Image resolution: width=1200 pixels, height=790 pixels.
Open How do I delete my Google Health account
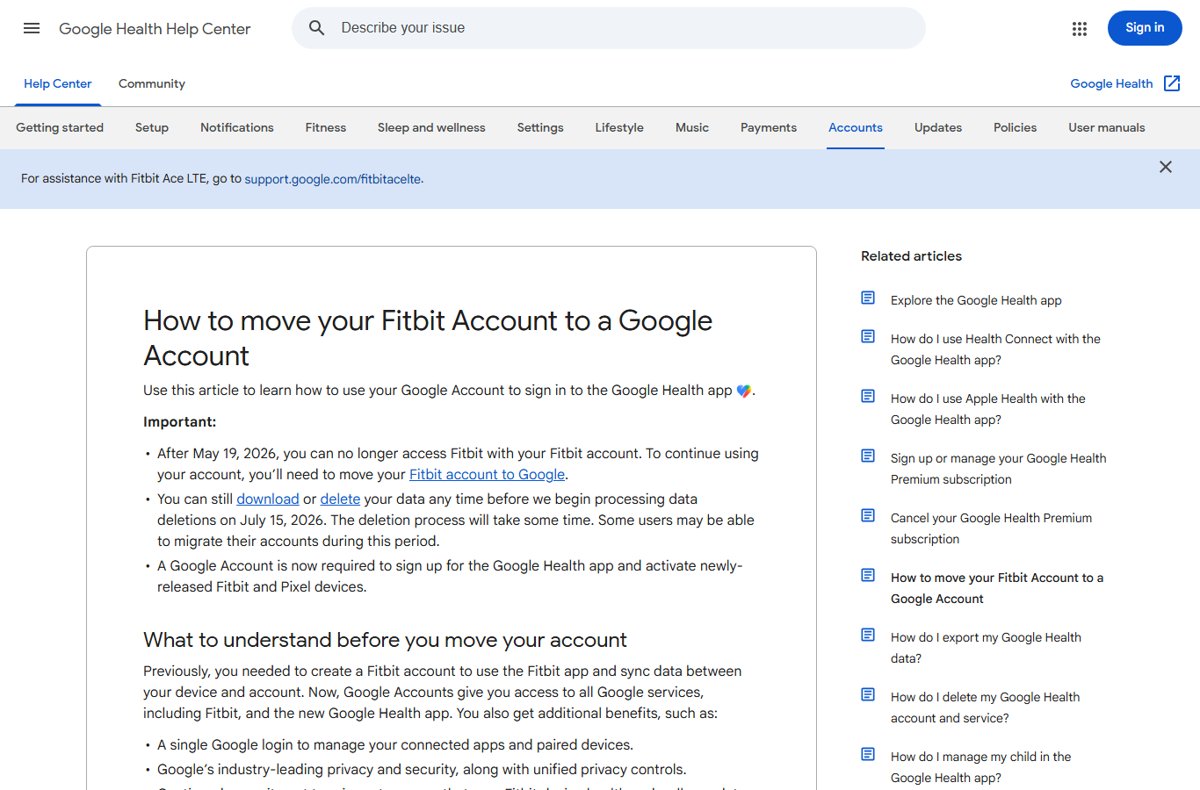coord(986,707)
